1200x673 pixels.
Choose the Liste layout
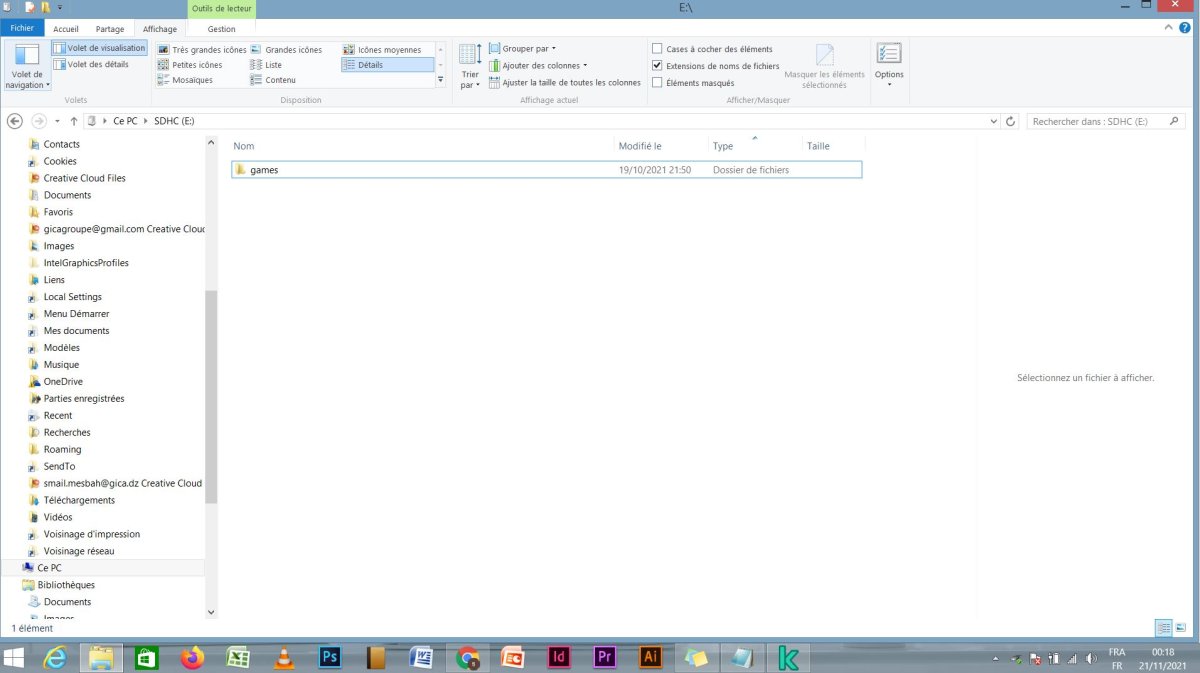[266, 65]
